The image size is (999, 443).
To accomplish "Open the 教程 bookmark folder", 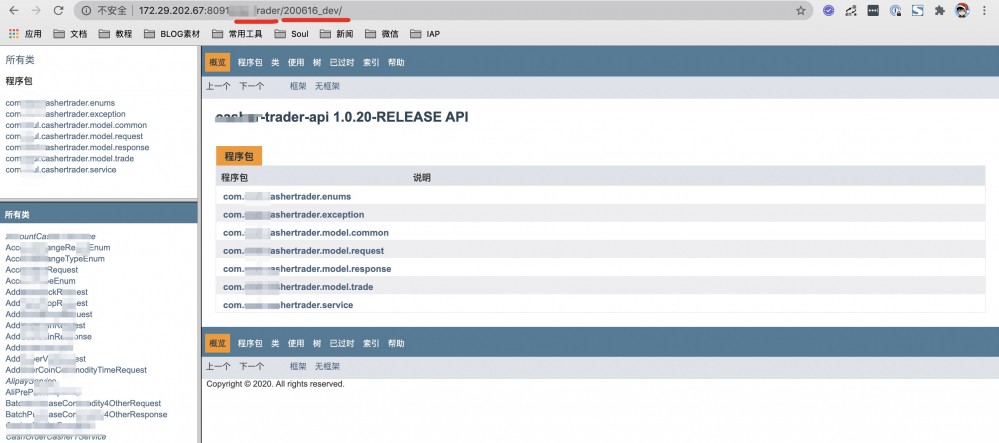I will [x=115, y=34].
